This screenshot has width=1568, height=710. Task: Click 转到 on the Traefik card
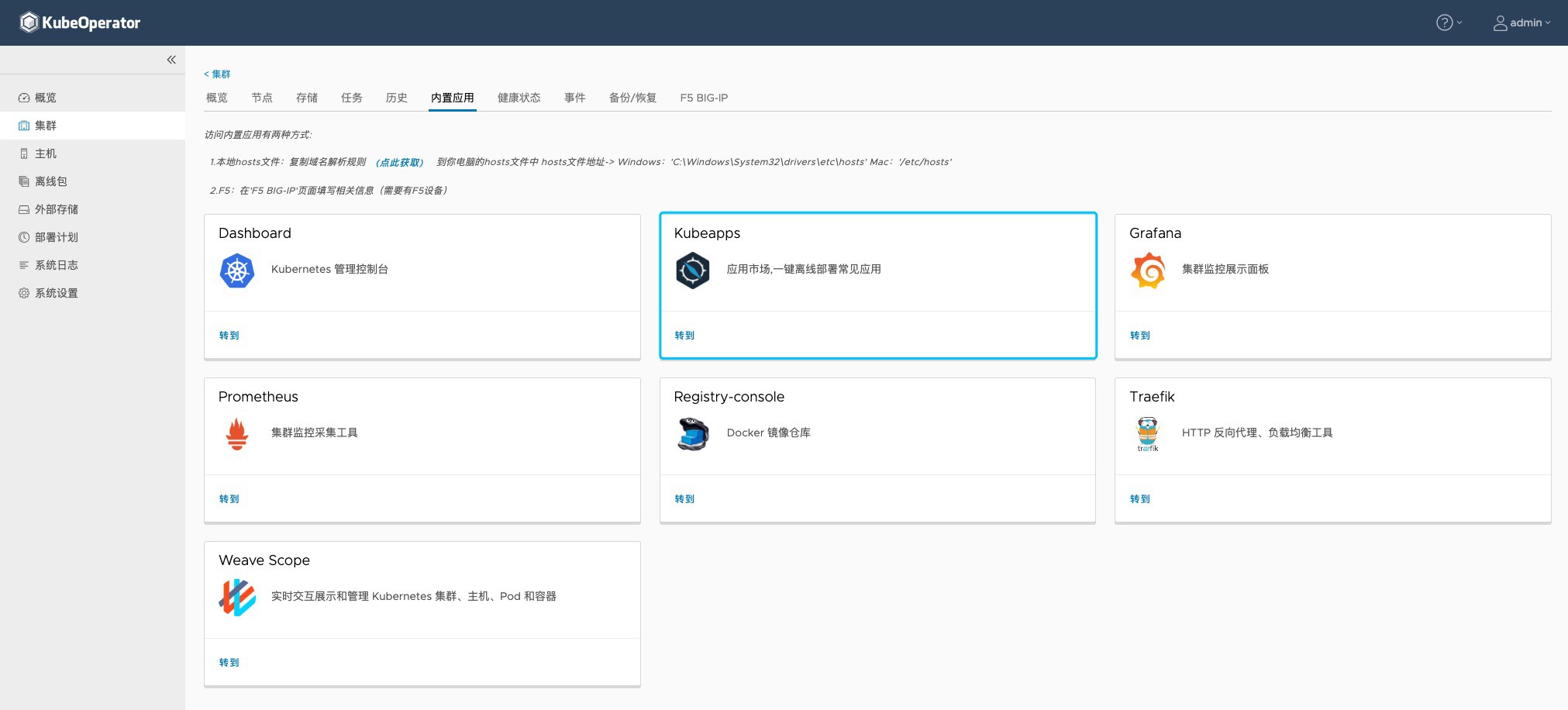(1140, 499)
